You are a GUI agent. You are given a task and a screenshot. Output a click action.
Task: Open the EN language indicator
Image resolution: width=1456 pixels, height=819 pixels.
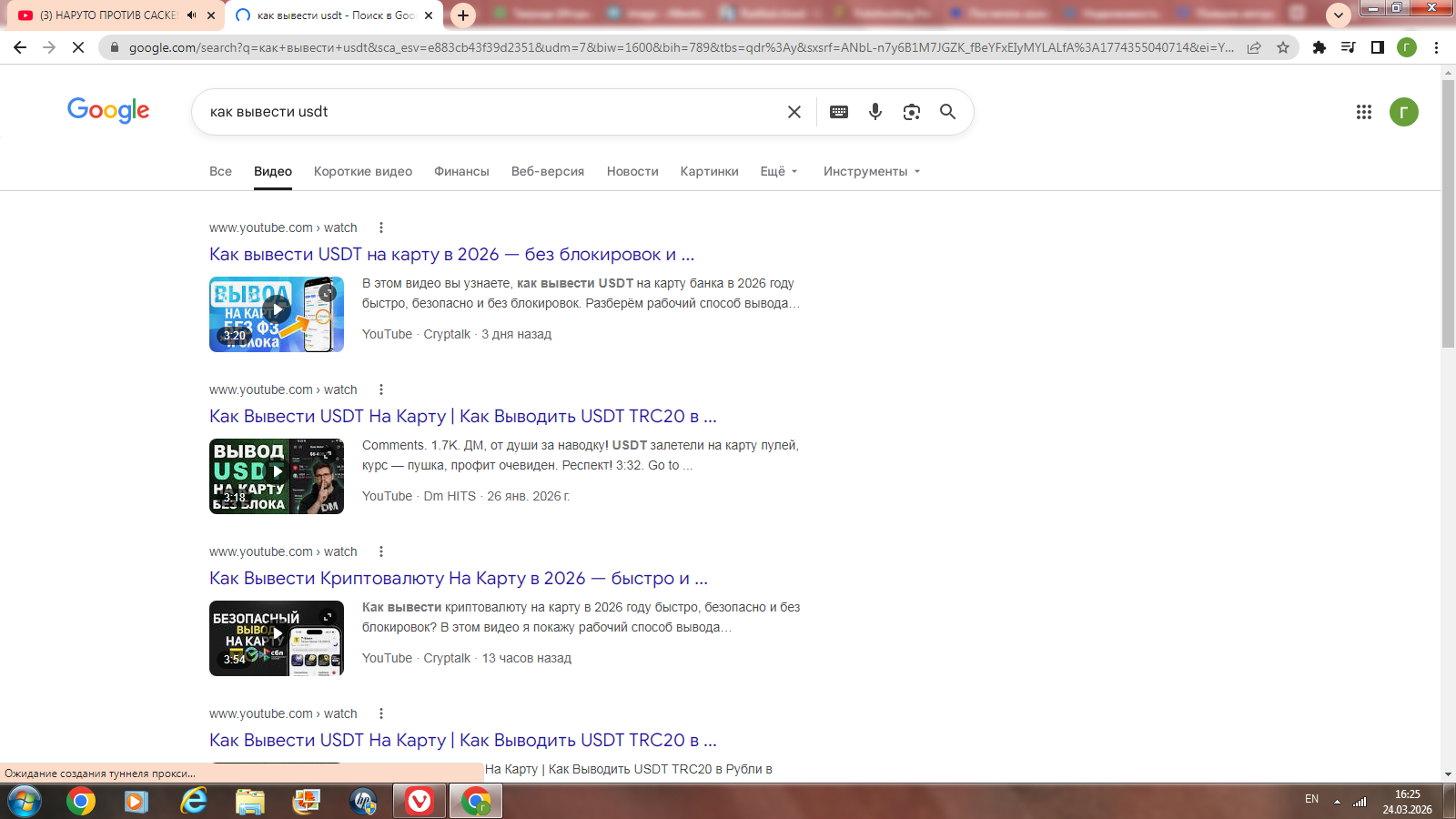[1311, 799]
